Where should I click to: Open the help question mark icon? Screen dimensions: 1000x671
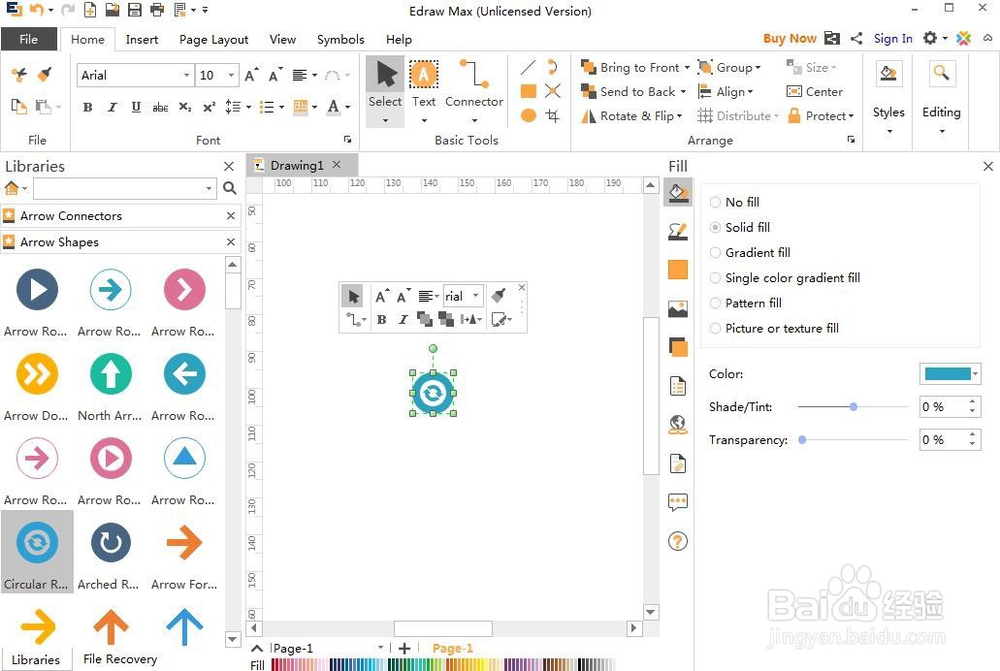[678, 542]
